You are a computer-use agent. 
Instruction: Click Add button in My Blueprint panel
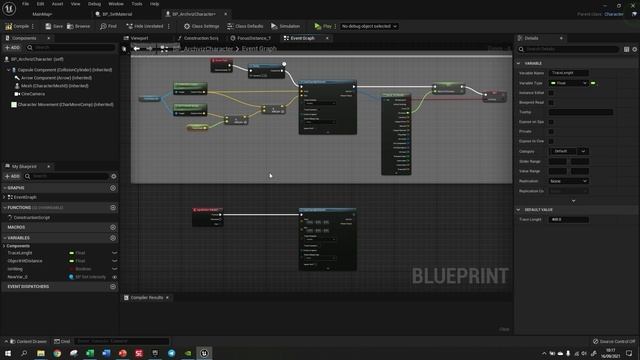pyautogui.click(x=12, y=176)
